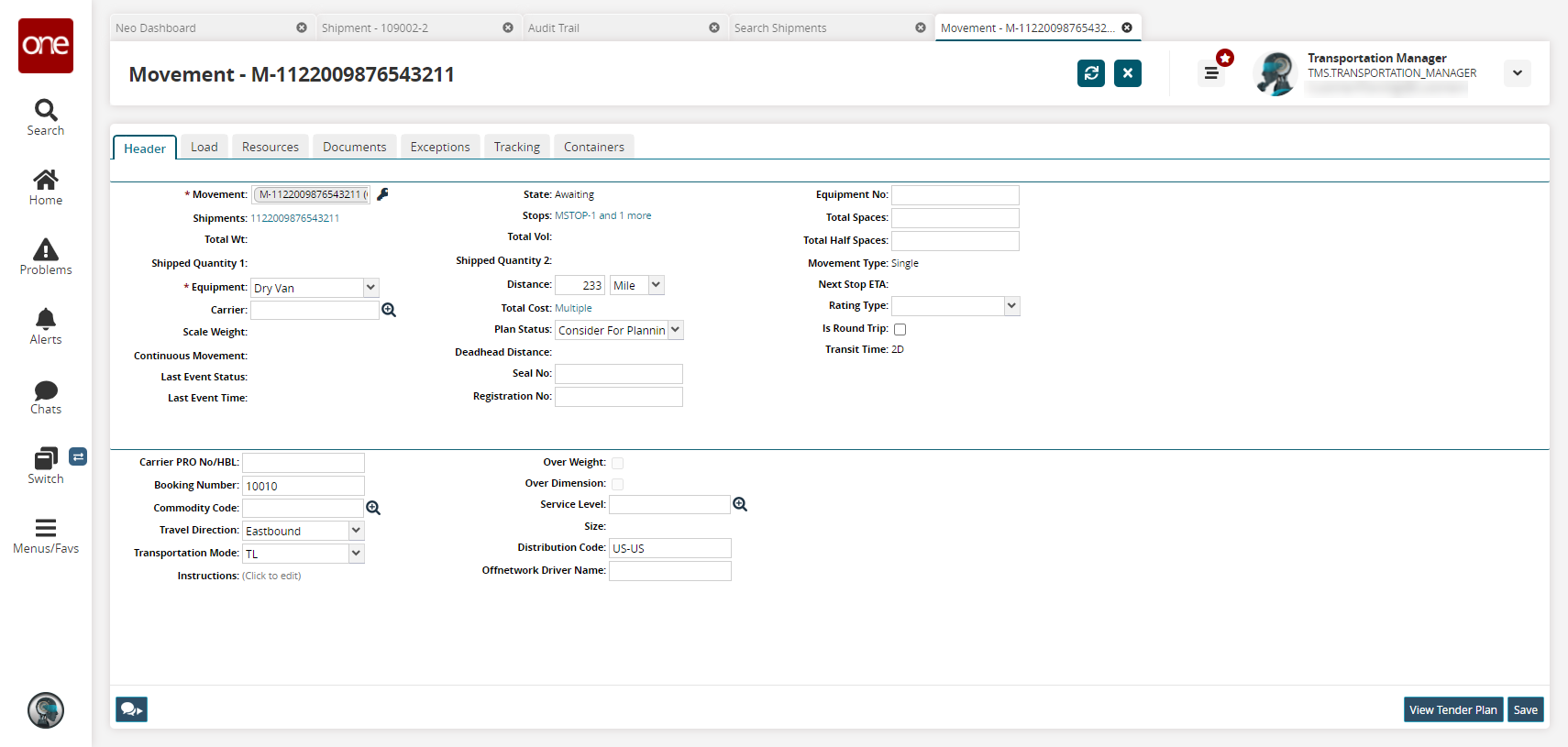Click the chat comments icon at bottom left
Image resolution: width=1568 pixels, height=747 pixels.
131,709
